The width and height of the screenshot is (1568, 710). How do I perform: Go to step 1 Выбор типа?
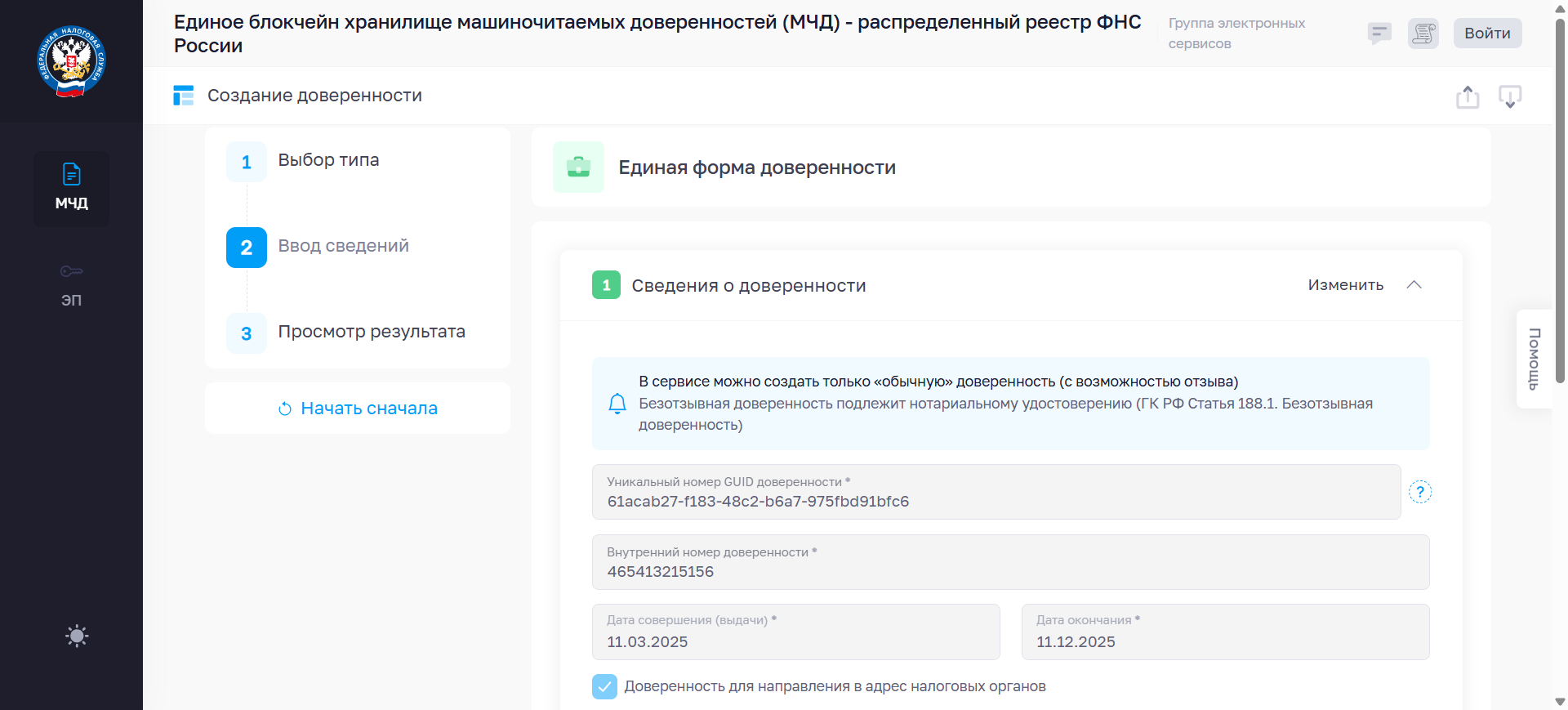tap(328, 161)
